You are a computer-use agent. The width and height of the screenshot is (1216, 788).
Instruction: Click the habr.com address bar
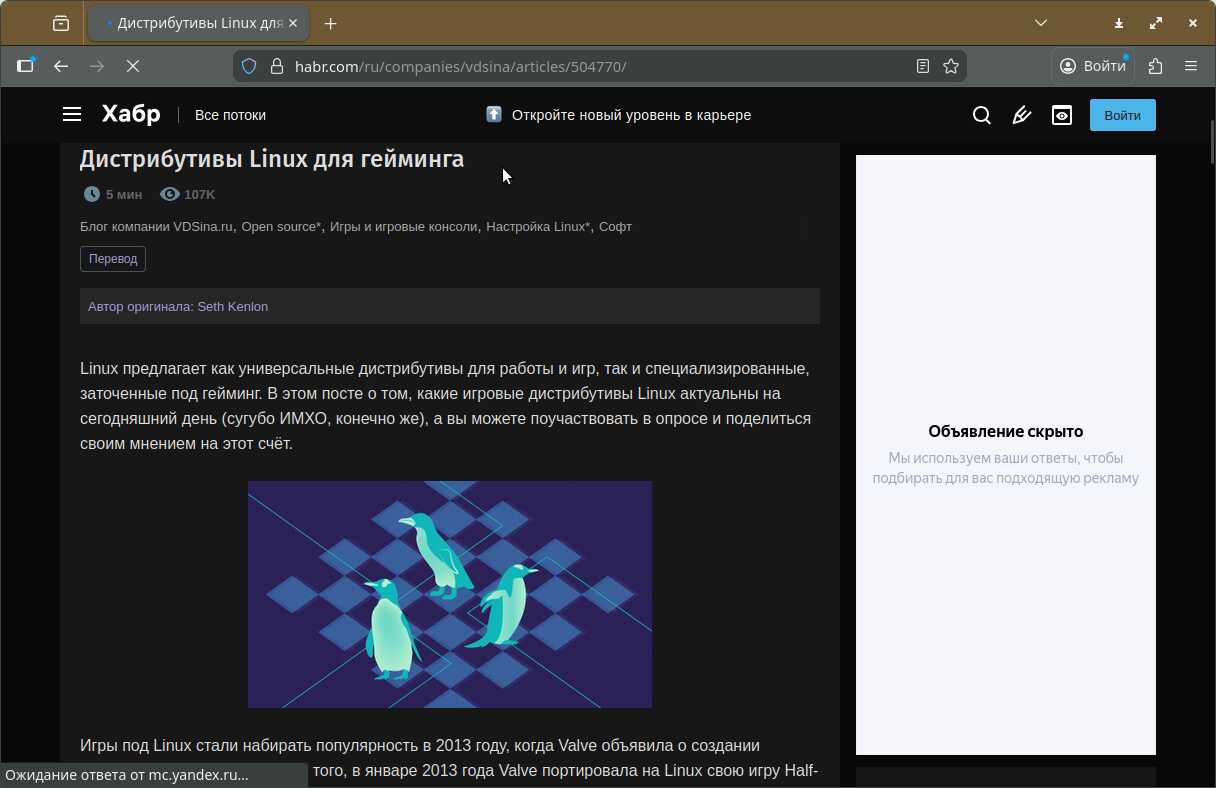(600, 66)
